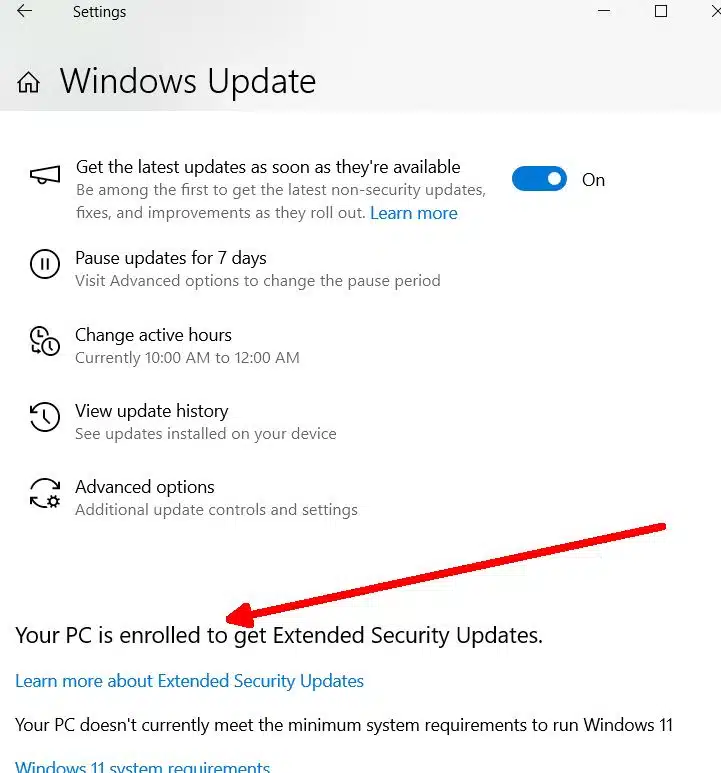Open Change active hours setting

pos(153,335)
